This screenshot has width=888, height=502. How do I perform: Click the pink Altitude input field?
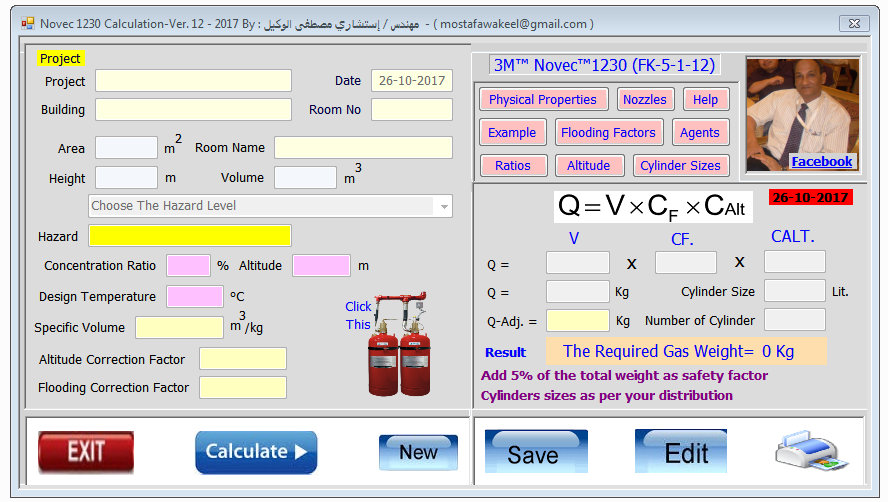tap(321, 265)
